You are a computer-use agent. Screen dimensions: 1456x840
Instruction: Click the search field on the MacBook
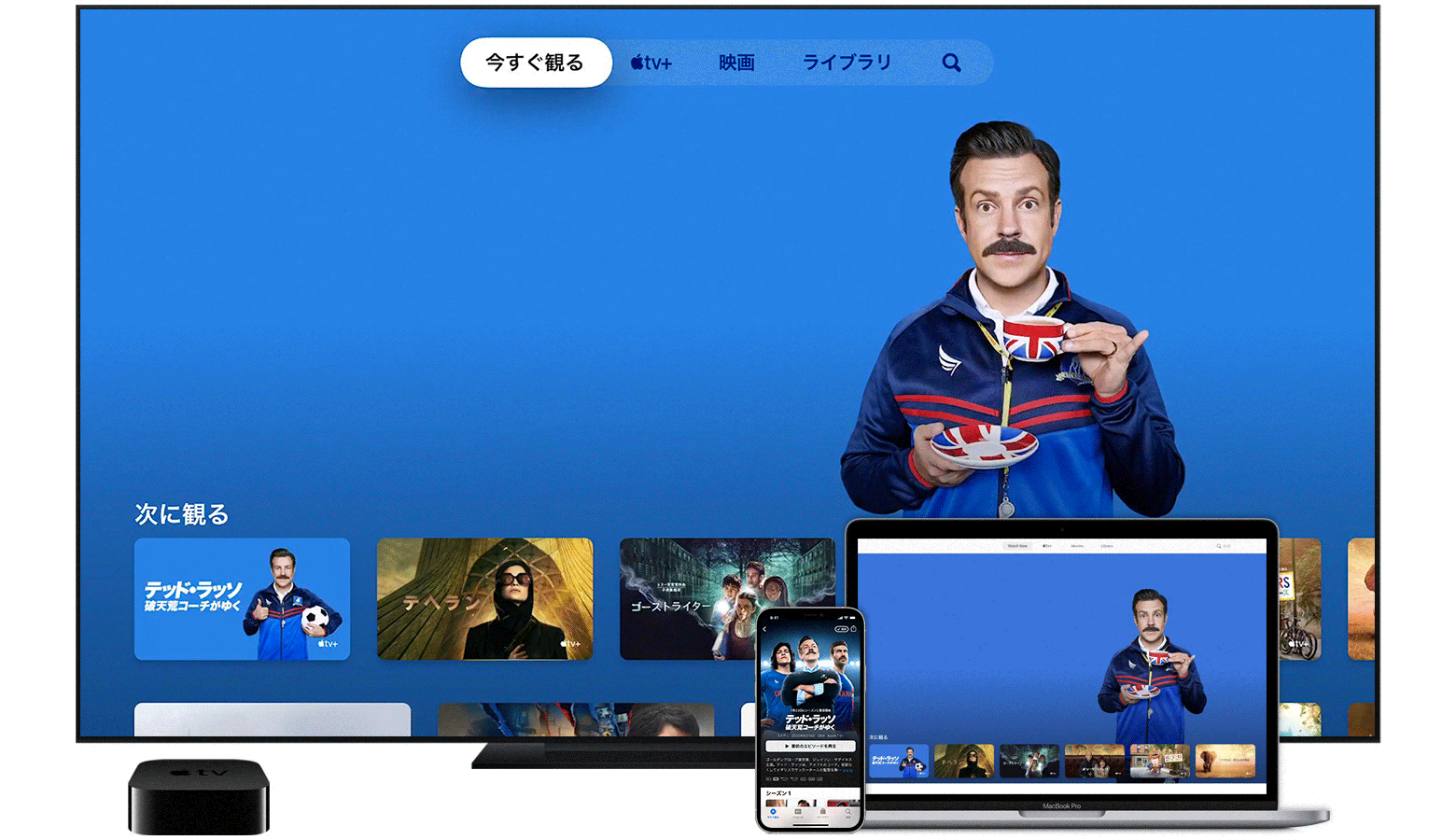coord(1225,546)
